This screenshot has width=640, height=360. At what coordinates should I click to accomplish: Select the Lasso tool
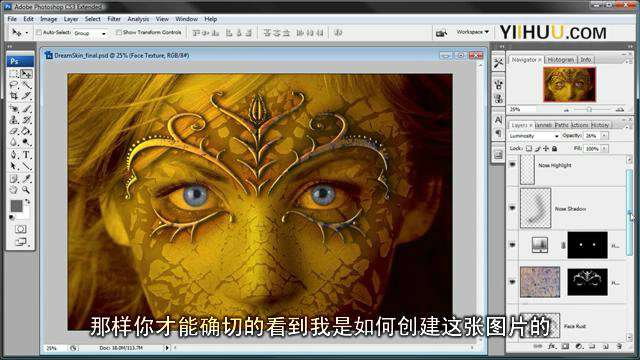coord(14,84)
